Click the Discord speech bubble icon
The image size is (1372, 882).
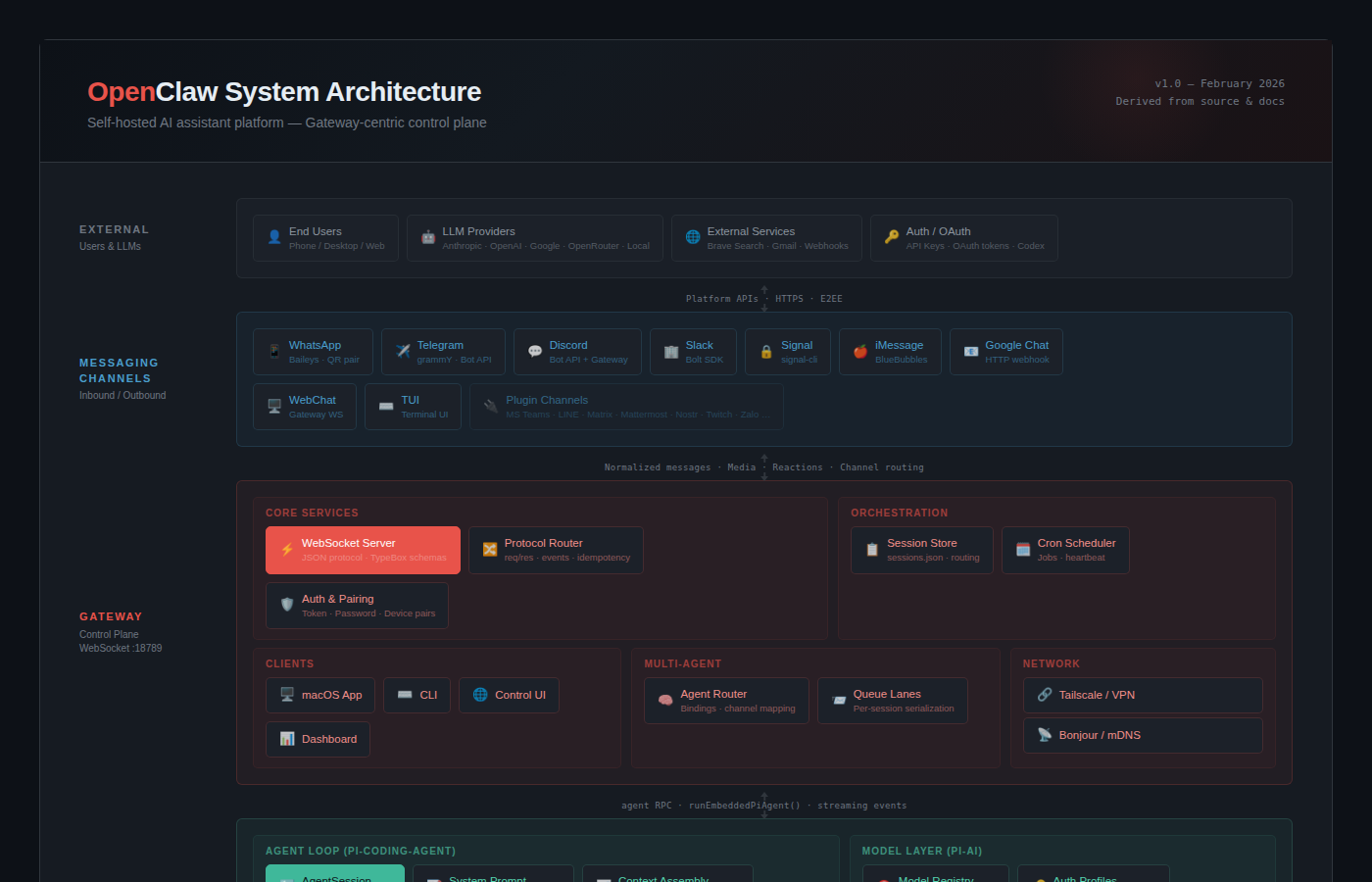pyautogui.click(x=535, y=352)
